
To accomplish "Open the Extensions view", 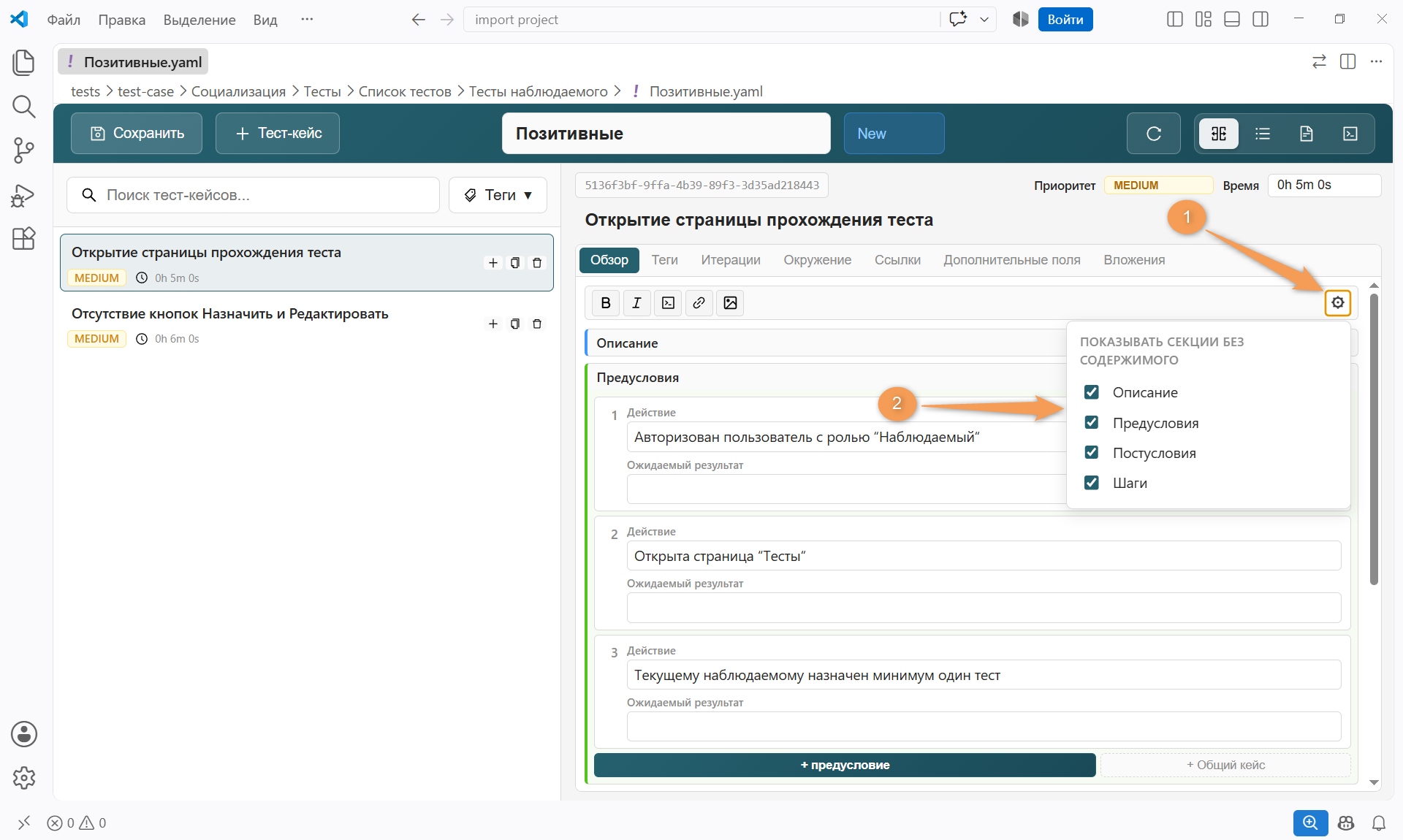I will click(24, 239).
